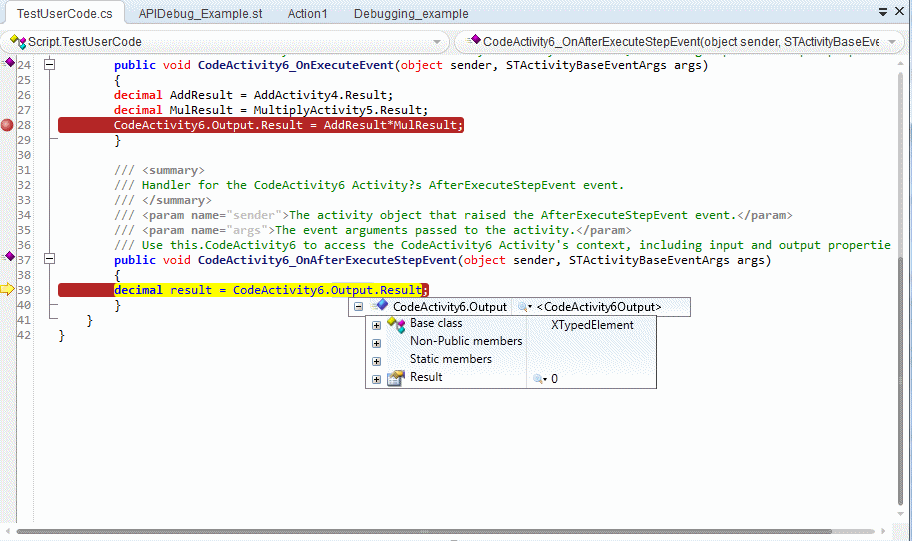
Task: Collapse the method block at line 24
Action: click(48, 65)
